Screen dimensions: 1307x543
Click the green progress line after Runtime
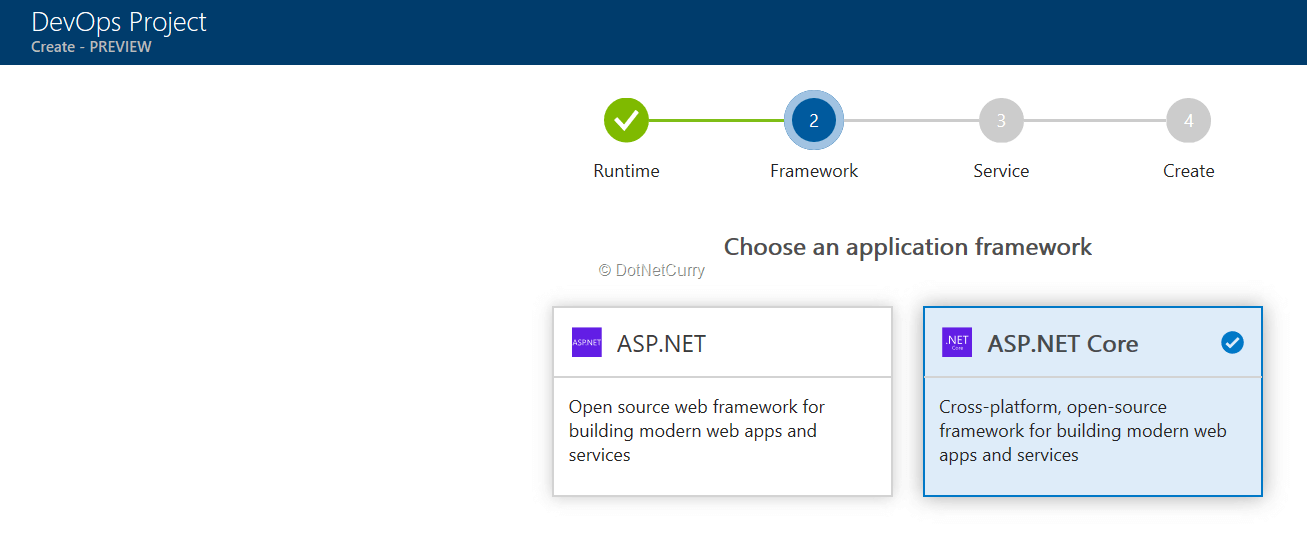coord(717,121)
